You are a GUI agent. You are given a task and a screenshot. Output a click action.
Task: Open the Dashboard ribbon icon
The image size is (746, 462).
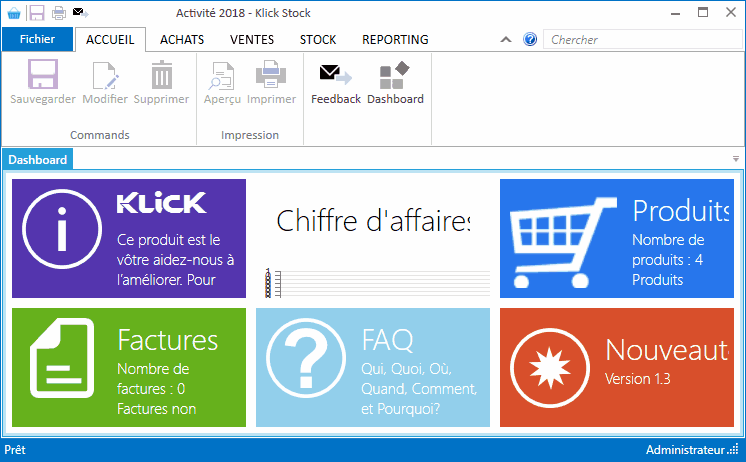(395, 76)
